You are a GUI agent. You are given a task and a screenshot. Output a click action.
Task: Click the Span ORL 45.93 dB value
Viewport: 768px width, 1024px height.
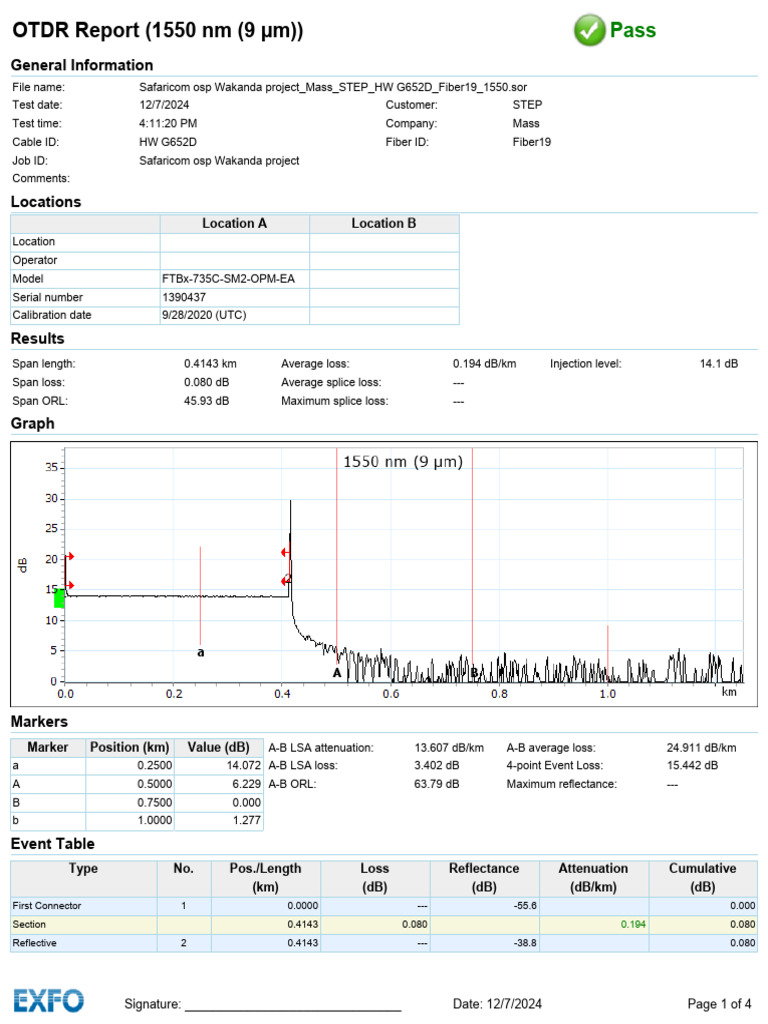tap(206, 401)
